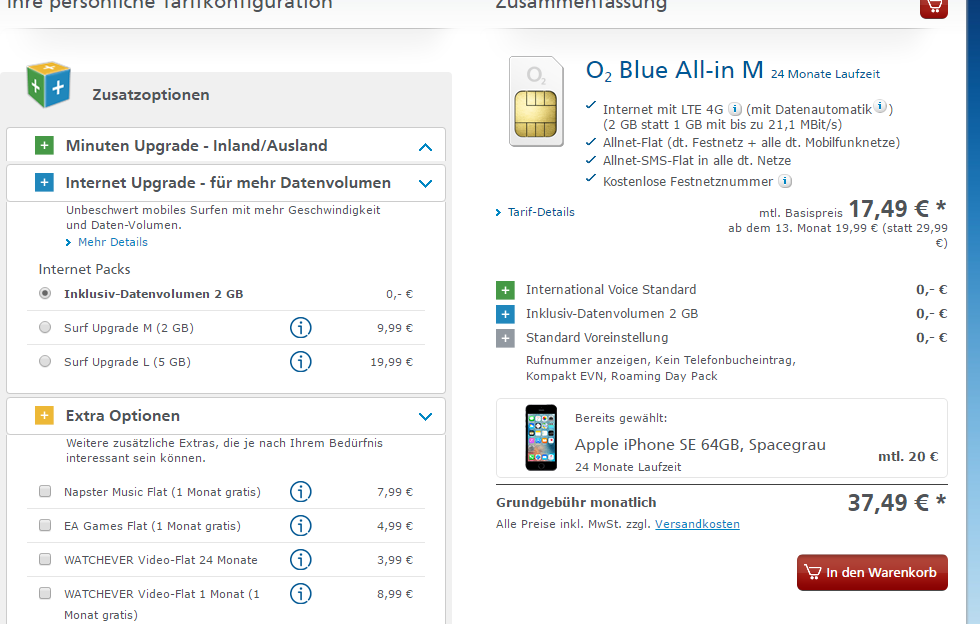This screenshot has height=624, width=980.
Task: Click 24 Monate Laufzeit beside tariff title
Action: click(825, 74)
